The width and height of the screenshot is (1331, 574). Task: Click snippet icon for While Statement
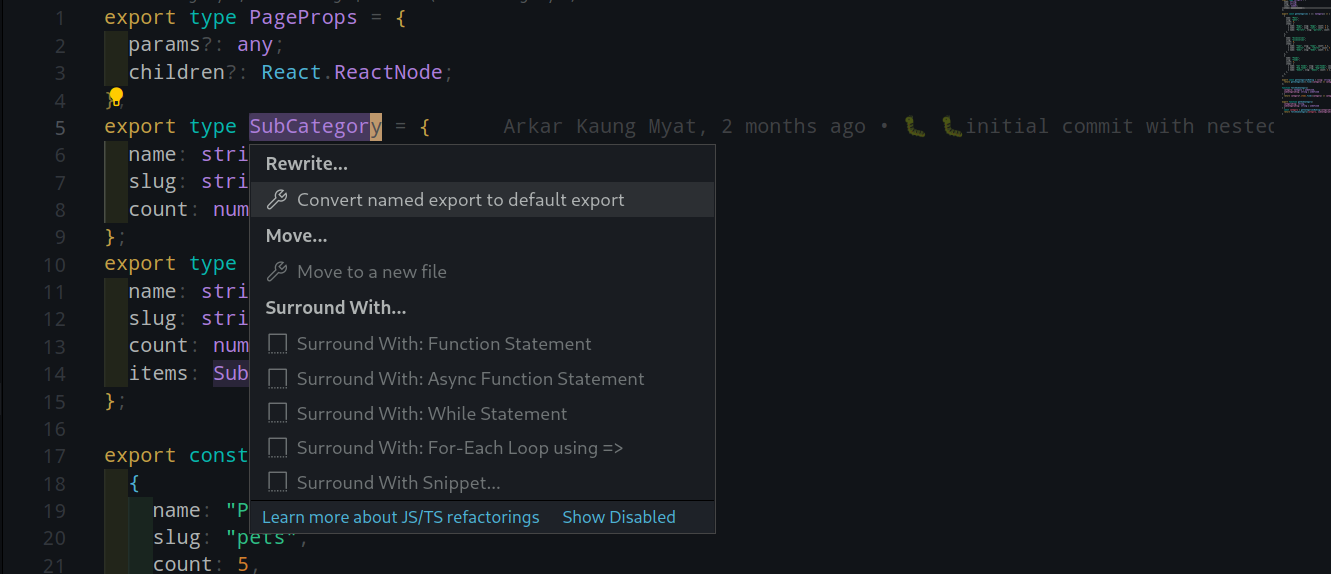tap(277, 414)
